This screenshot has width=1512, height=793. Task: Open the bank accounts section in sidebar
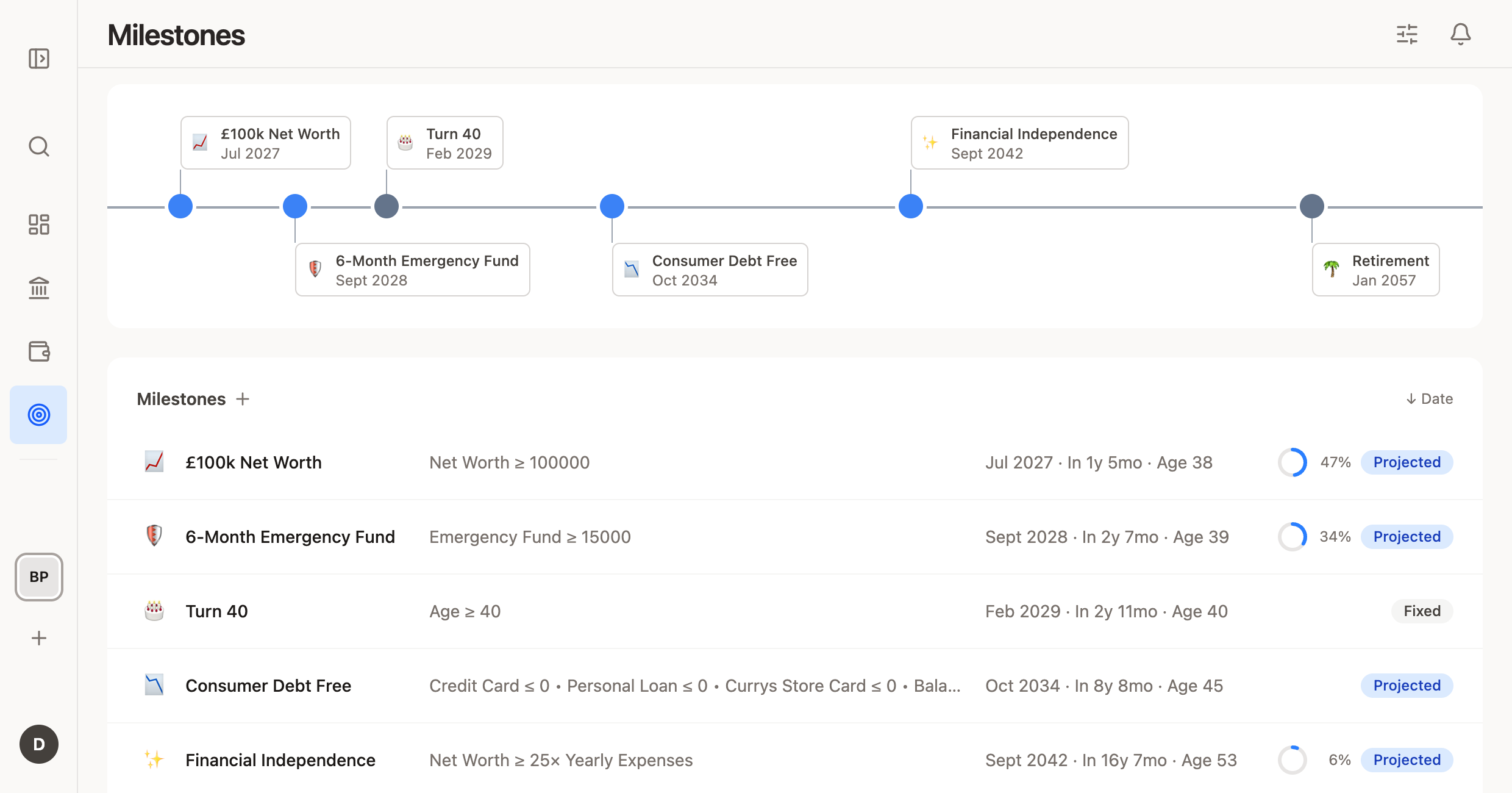38,288
